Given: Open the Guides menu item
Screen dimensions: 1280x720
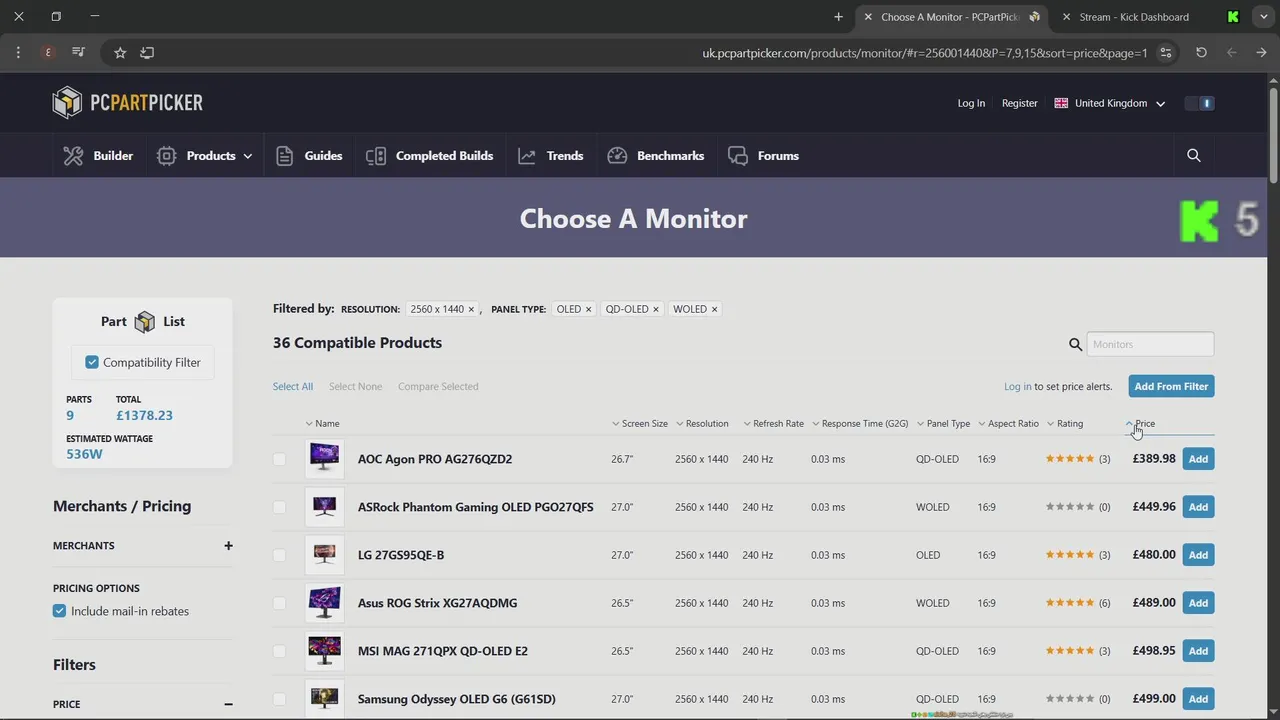Looking at the screenshot, I should click(309, 155).
